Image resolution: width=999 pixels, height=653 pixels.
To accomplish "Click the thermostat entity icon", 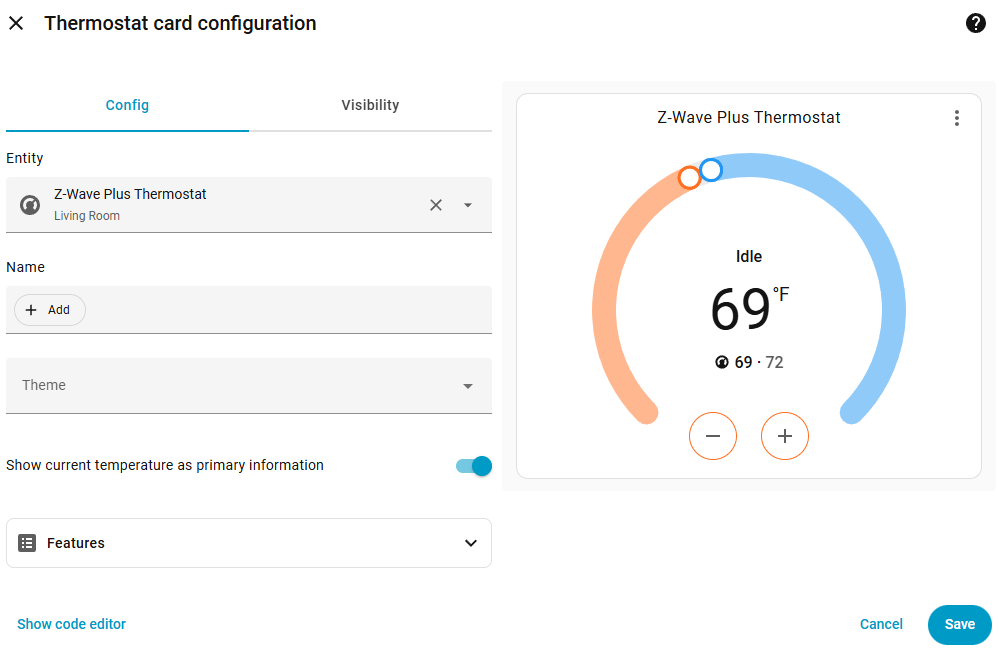I will click(30, 205).
